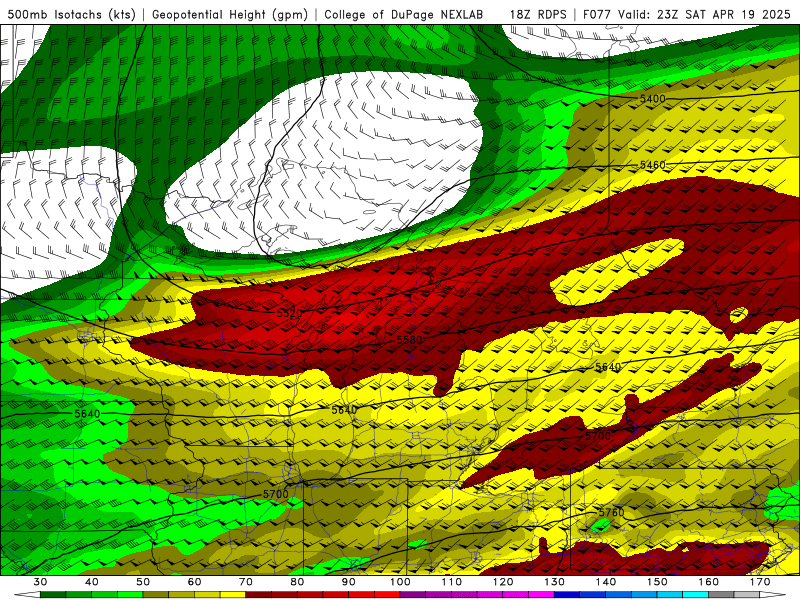Click the 'Geopotential Height (gpm)' title text
800x600 pixels.
tap(230, 15)
